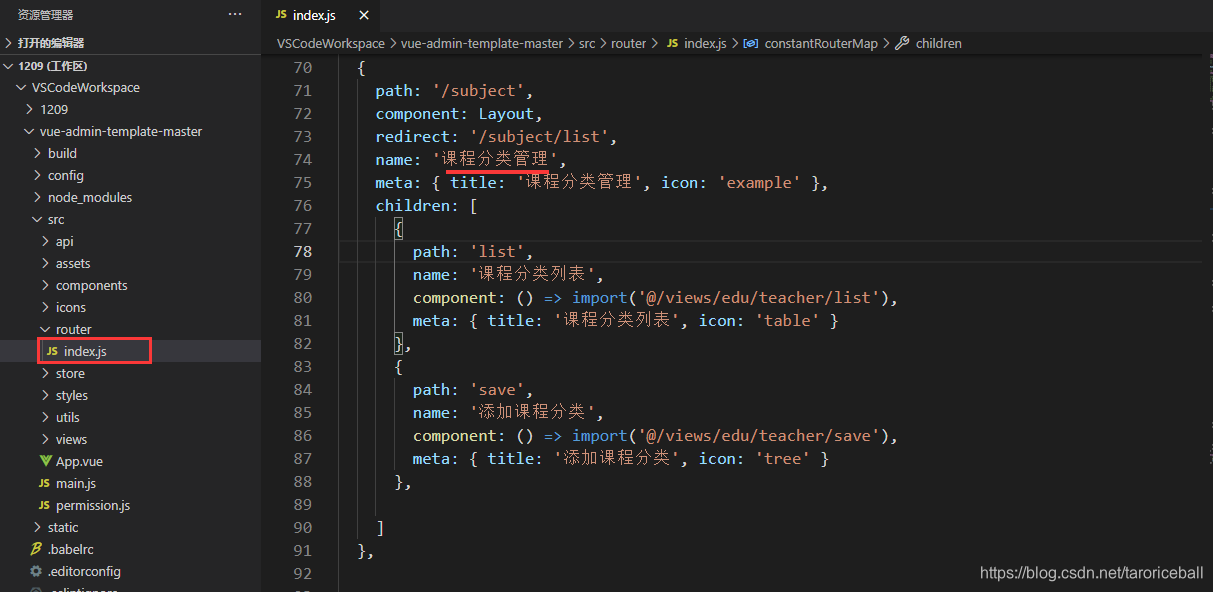1213x592 pixels.
Task: Select the index.js editor tab
Action: (322, 15)
